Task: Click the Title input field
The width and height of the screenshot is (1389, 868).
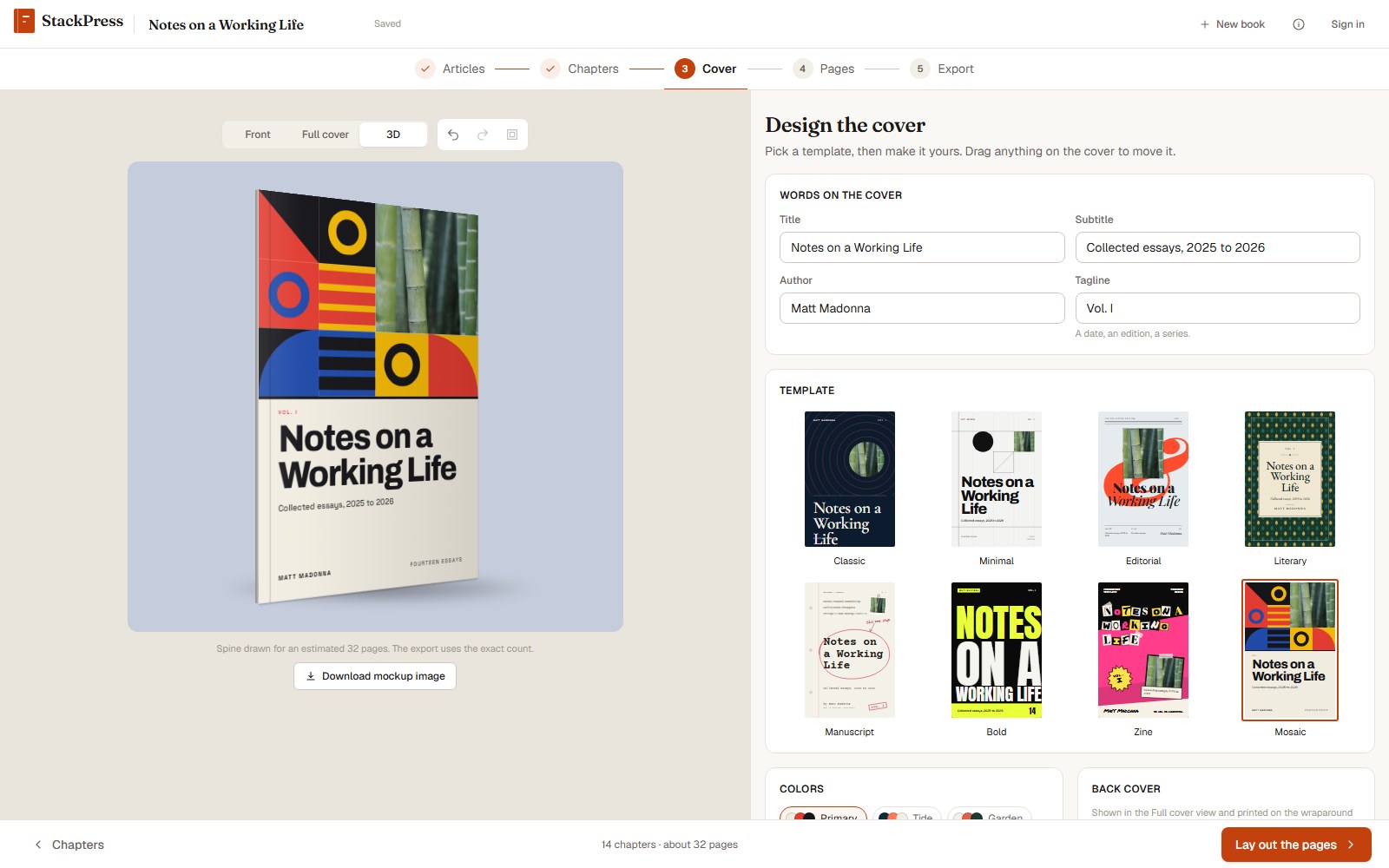Action: pyautogui.click(x=922, y=247)
